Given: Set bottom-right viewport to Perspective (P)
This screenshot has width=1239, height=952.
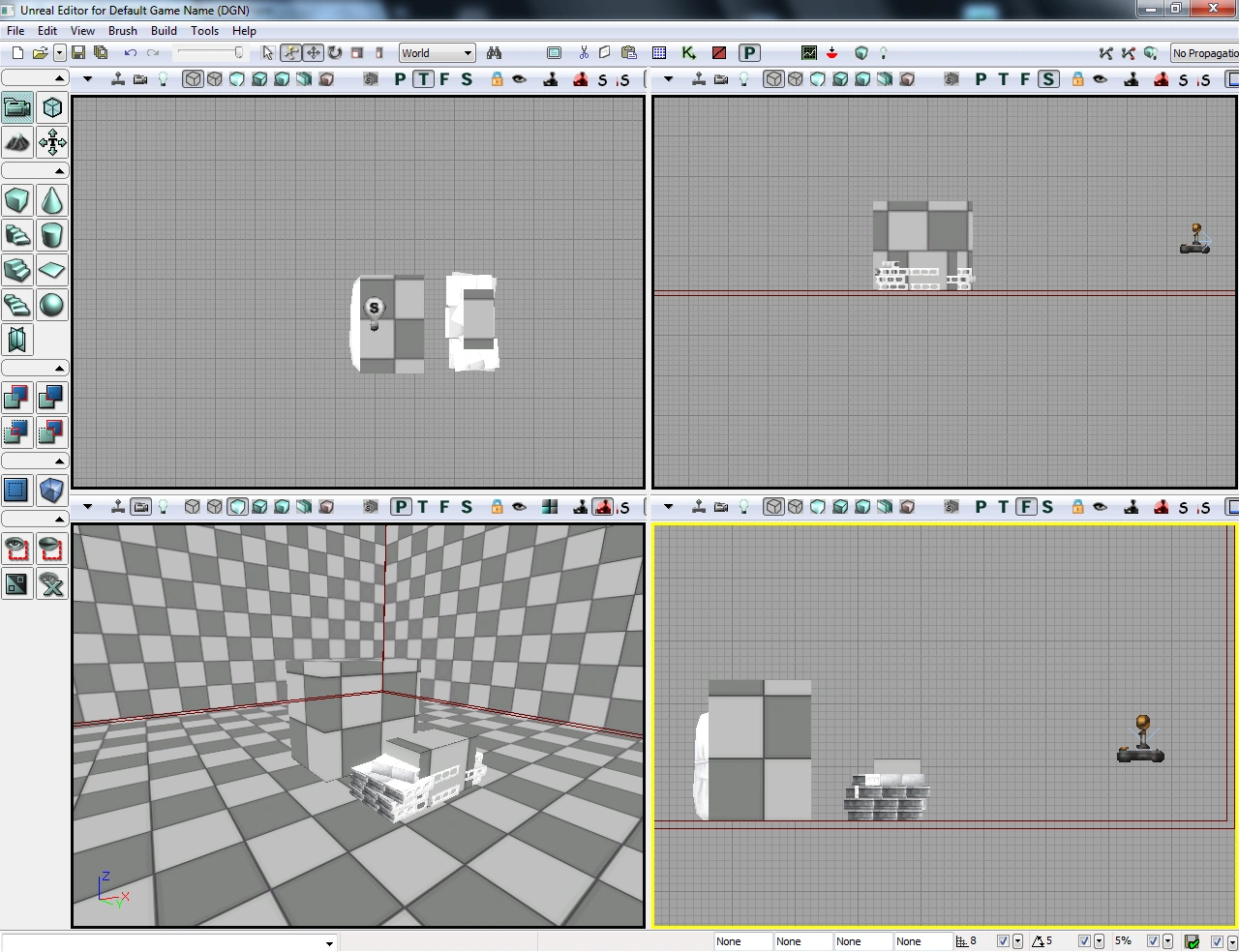Looking at the screenshot, I should (x=982, y=506).
